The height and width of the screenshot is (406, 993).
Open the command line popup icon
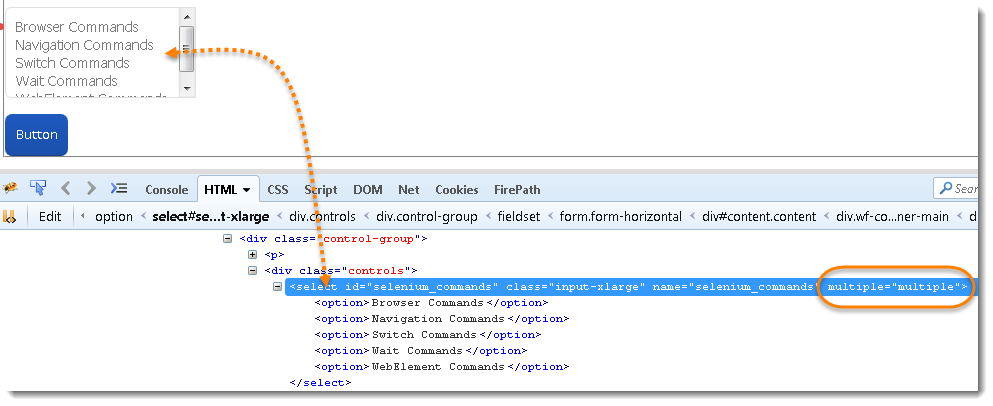click(x=119, y=188)
